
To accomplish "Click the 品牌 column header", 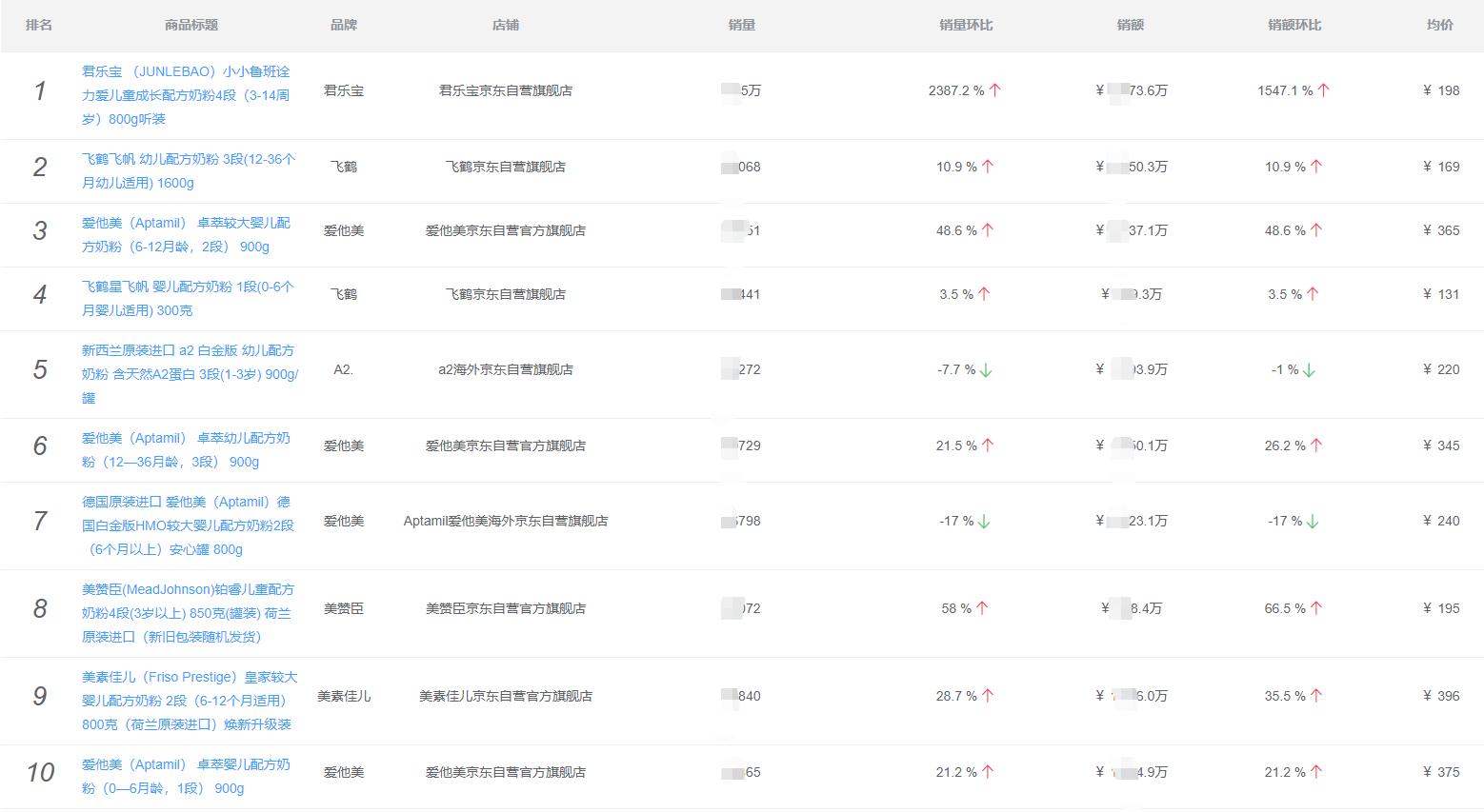I will coord(344,26).
